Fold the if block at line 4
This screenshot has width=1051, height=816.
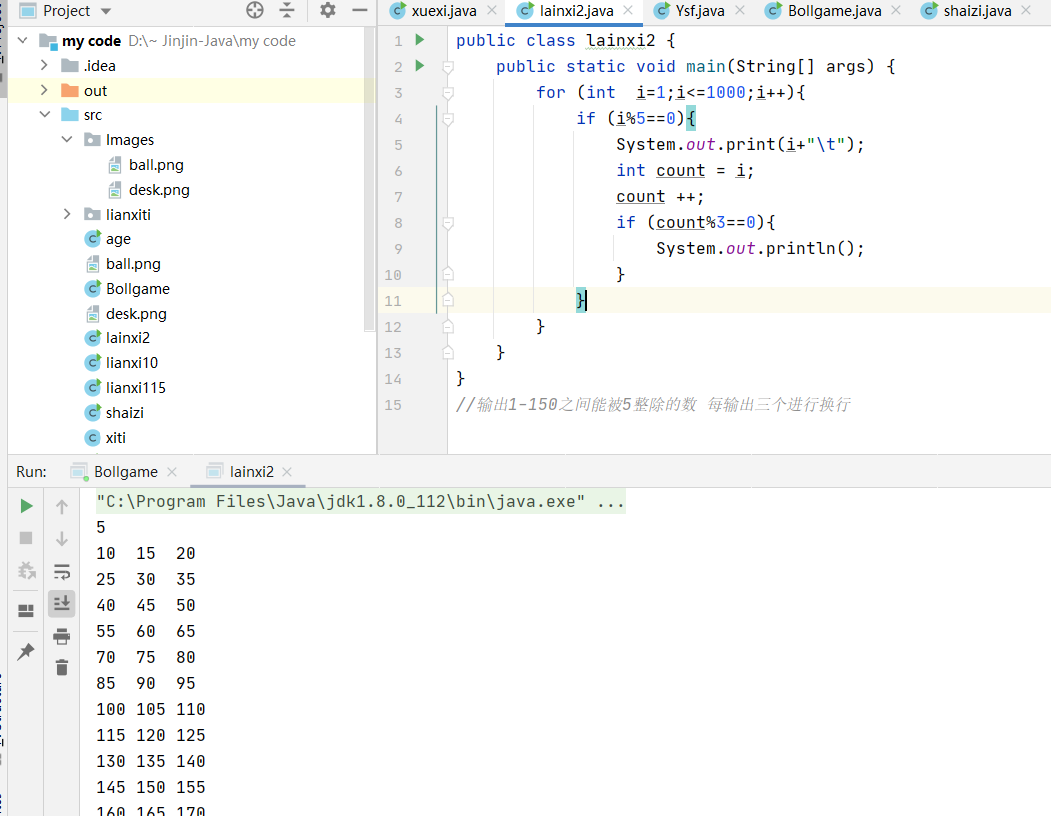tap(448, 119)
